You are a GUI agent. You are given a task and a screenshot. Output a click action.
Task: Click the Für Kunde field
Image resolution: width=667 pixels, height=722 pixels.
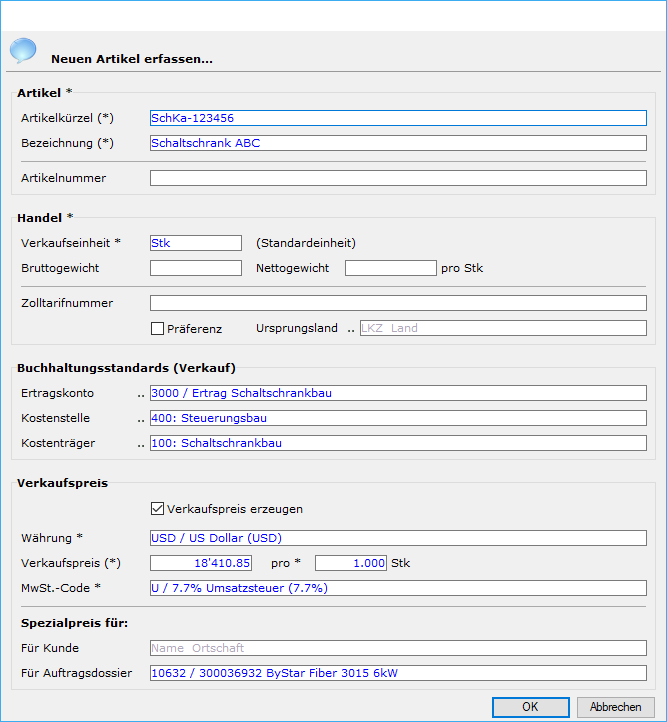point(398,648)
